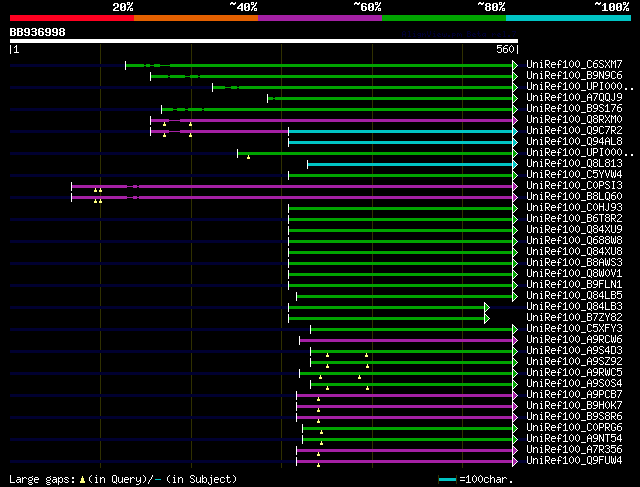Select the UniRef100_Q84XU8 hit label
The width and height of the screenshot is (640, 487).
574,252
